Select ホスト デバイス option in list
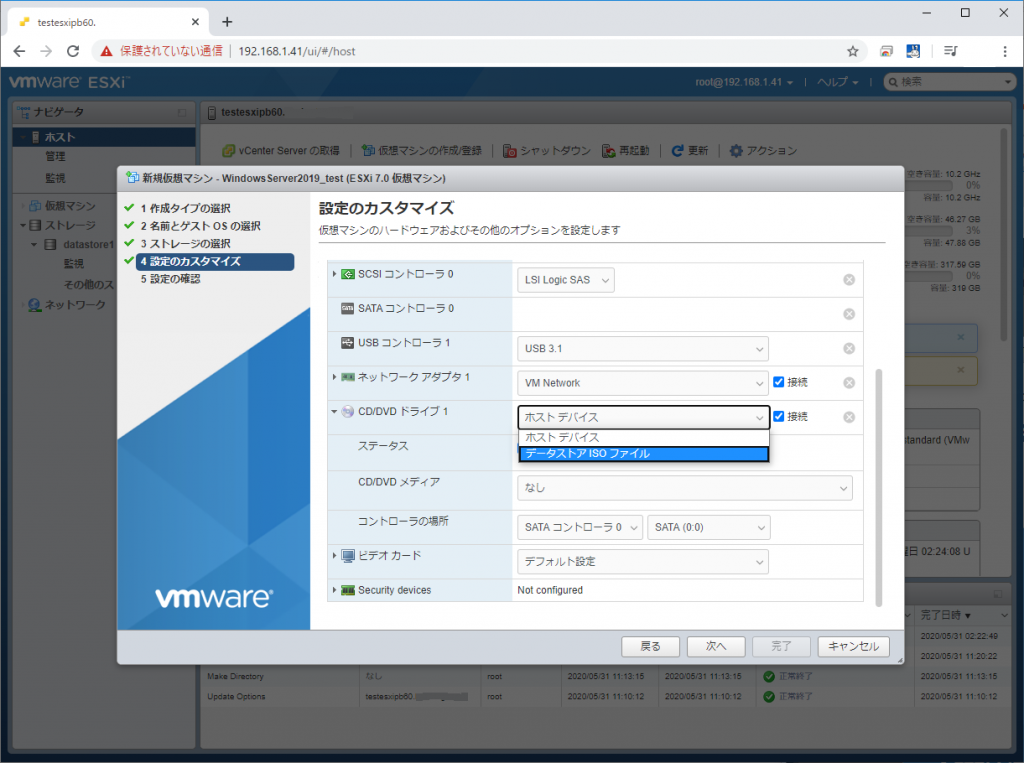The image size is (1024, 763). coord(644,437)
